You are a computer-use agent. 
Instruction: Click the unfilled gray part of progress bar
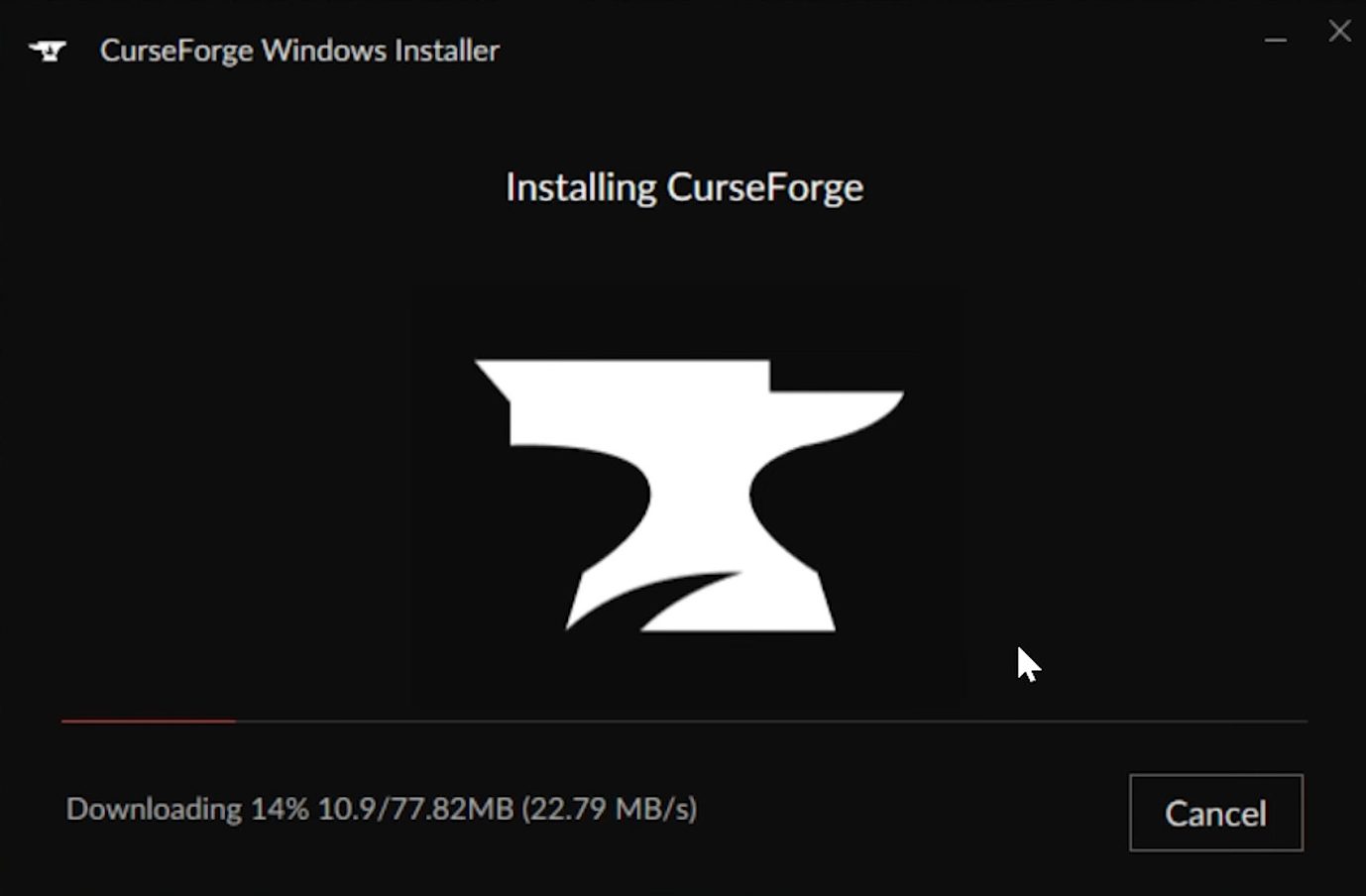click(771, 722)
